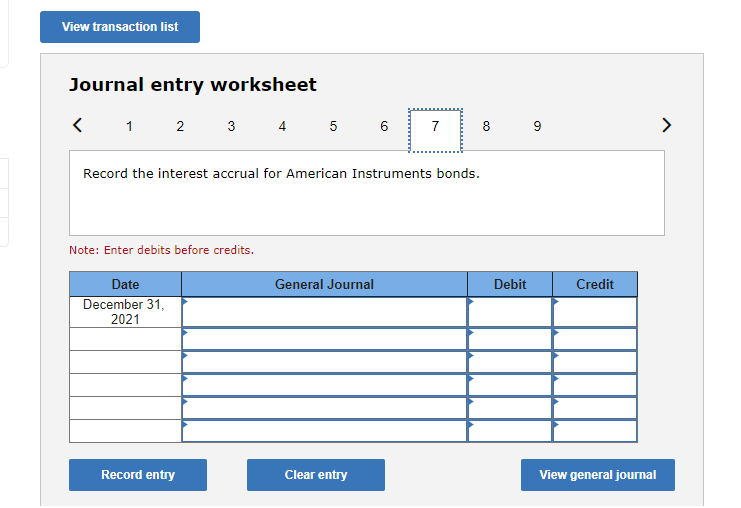Click the Journal entry worksheet heading
The width and height of the screenshot is (741, 508).
tap(193, 85)
